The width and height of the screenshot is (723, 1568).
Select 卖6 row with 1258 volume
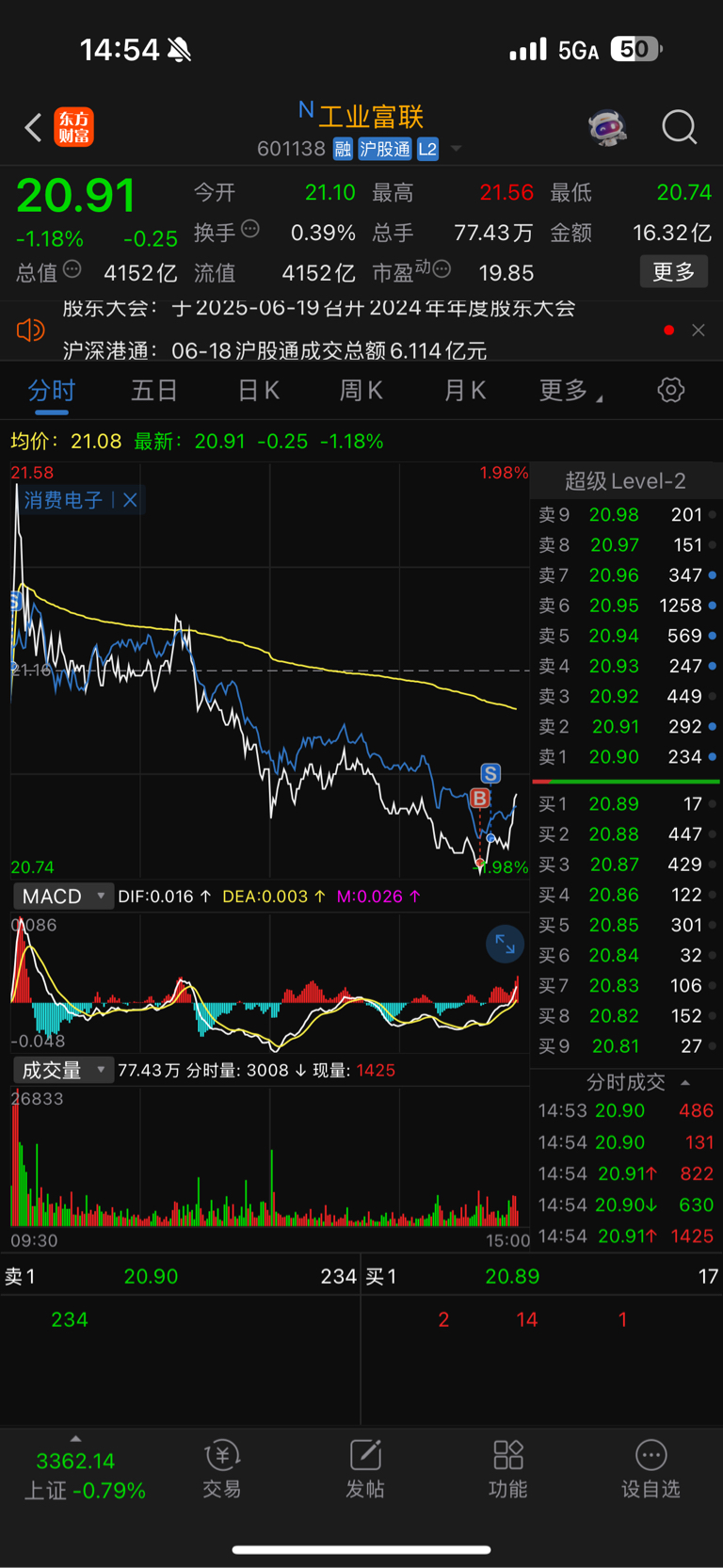626,606
